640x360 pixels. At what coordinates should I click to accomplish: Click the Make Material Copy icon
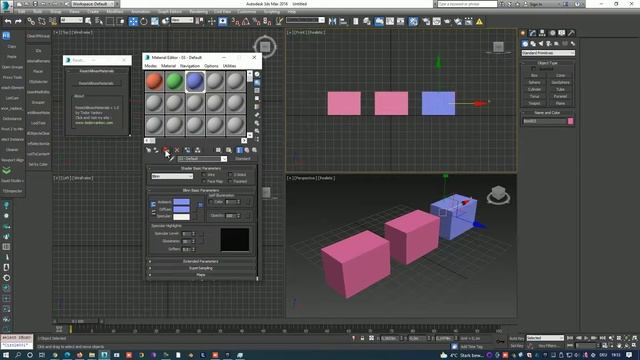[187, 150]
